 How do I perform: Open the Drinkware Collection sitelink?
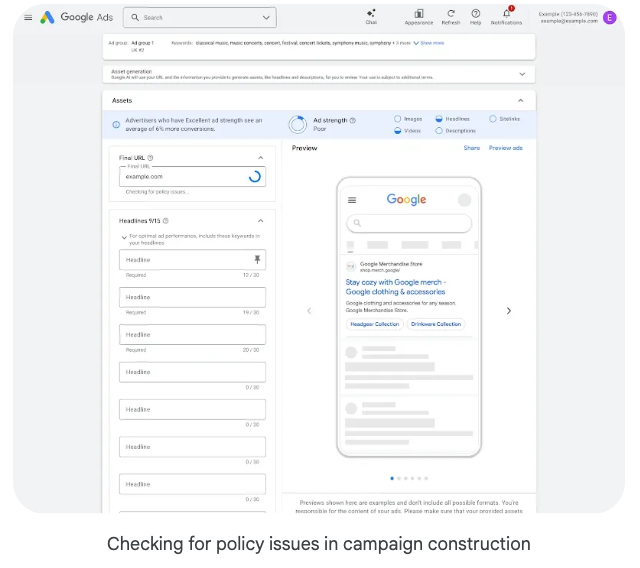[x=436, y=324]
